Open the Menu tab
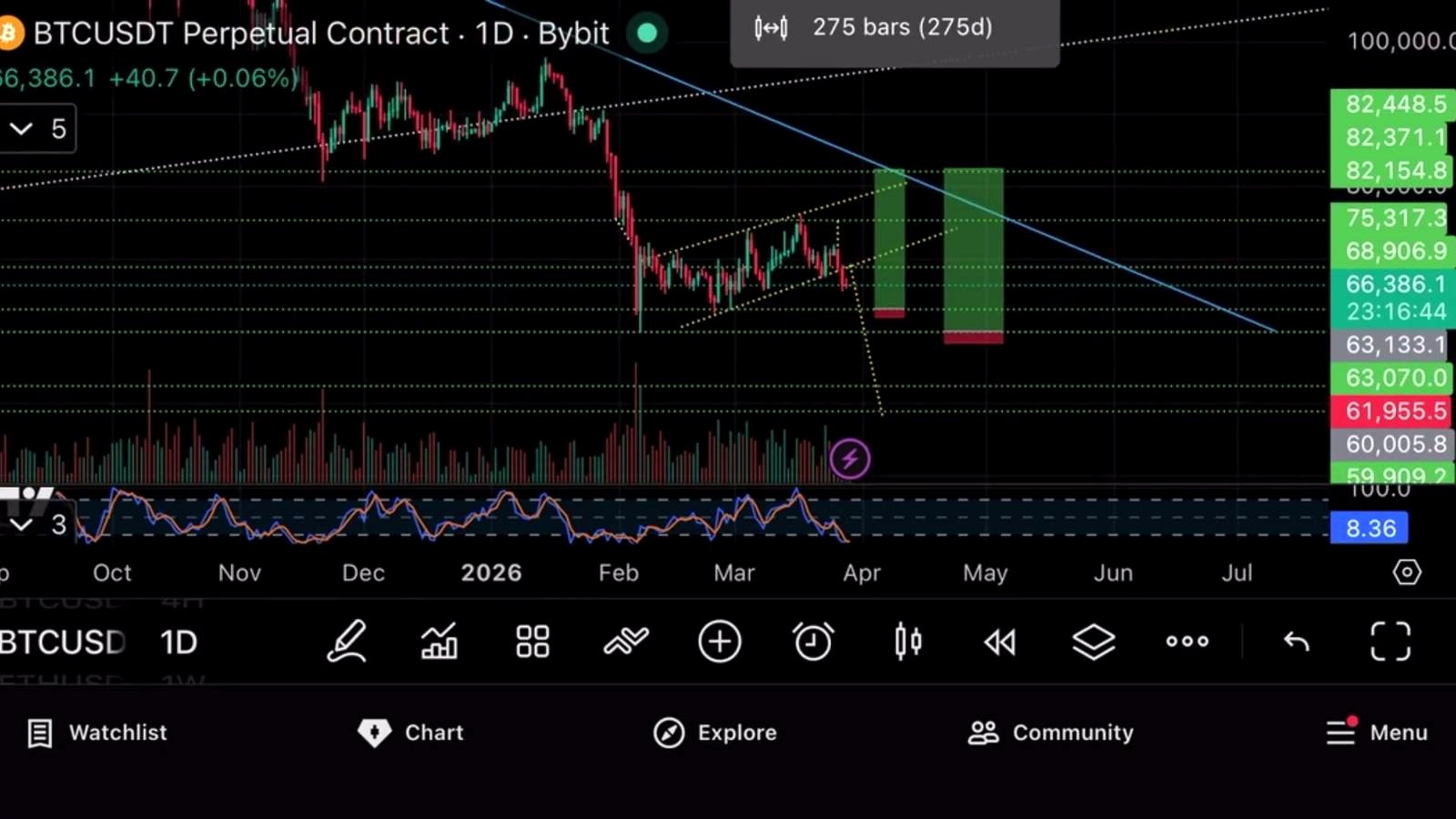Viewport: 1456px width, 819px height. point(1377,733)
